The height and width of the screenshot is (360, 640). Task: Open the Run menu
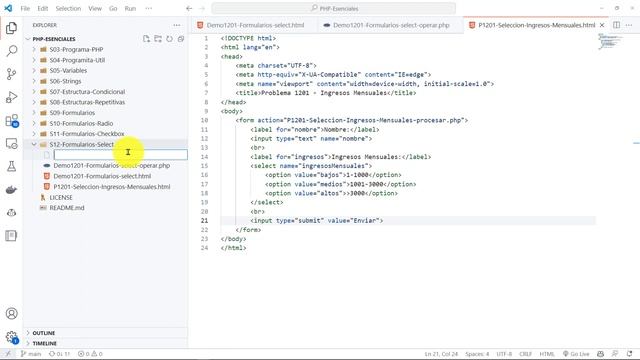click(x=130, y=8)
